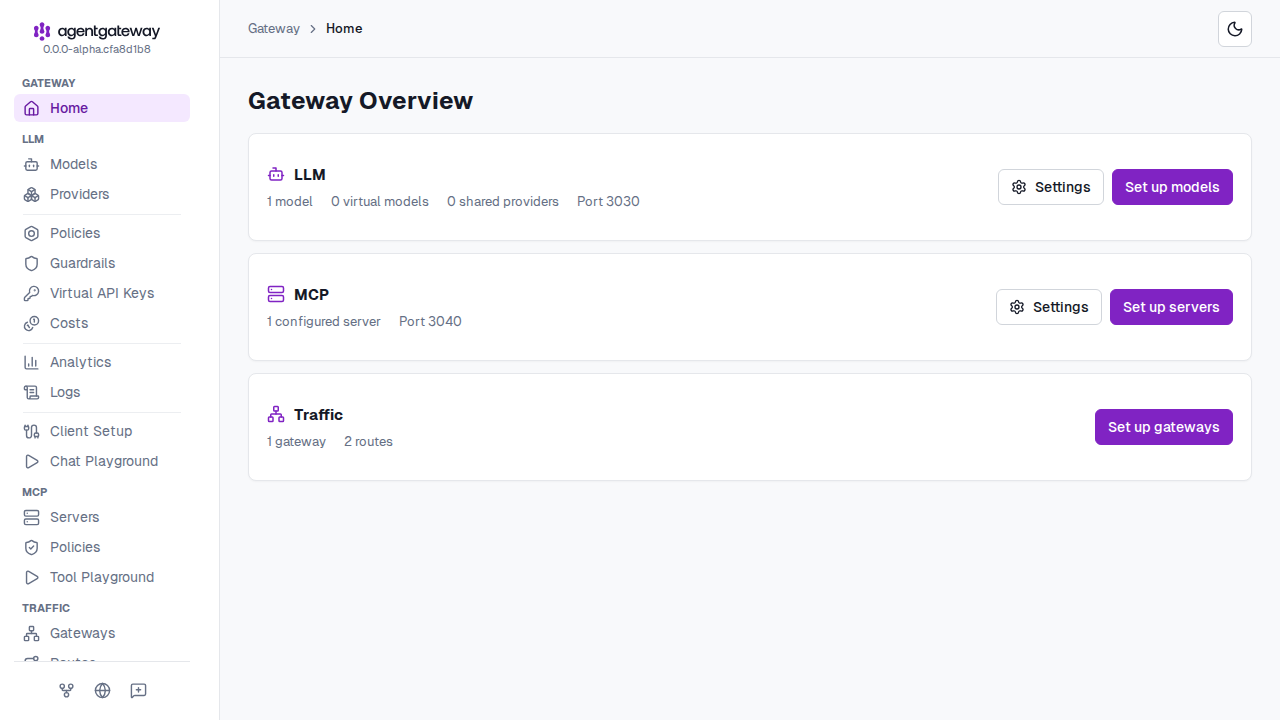Click the '1 gateway' text
The width and height of the screenshot is (1280, 720).
(296, 442)
